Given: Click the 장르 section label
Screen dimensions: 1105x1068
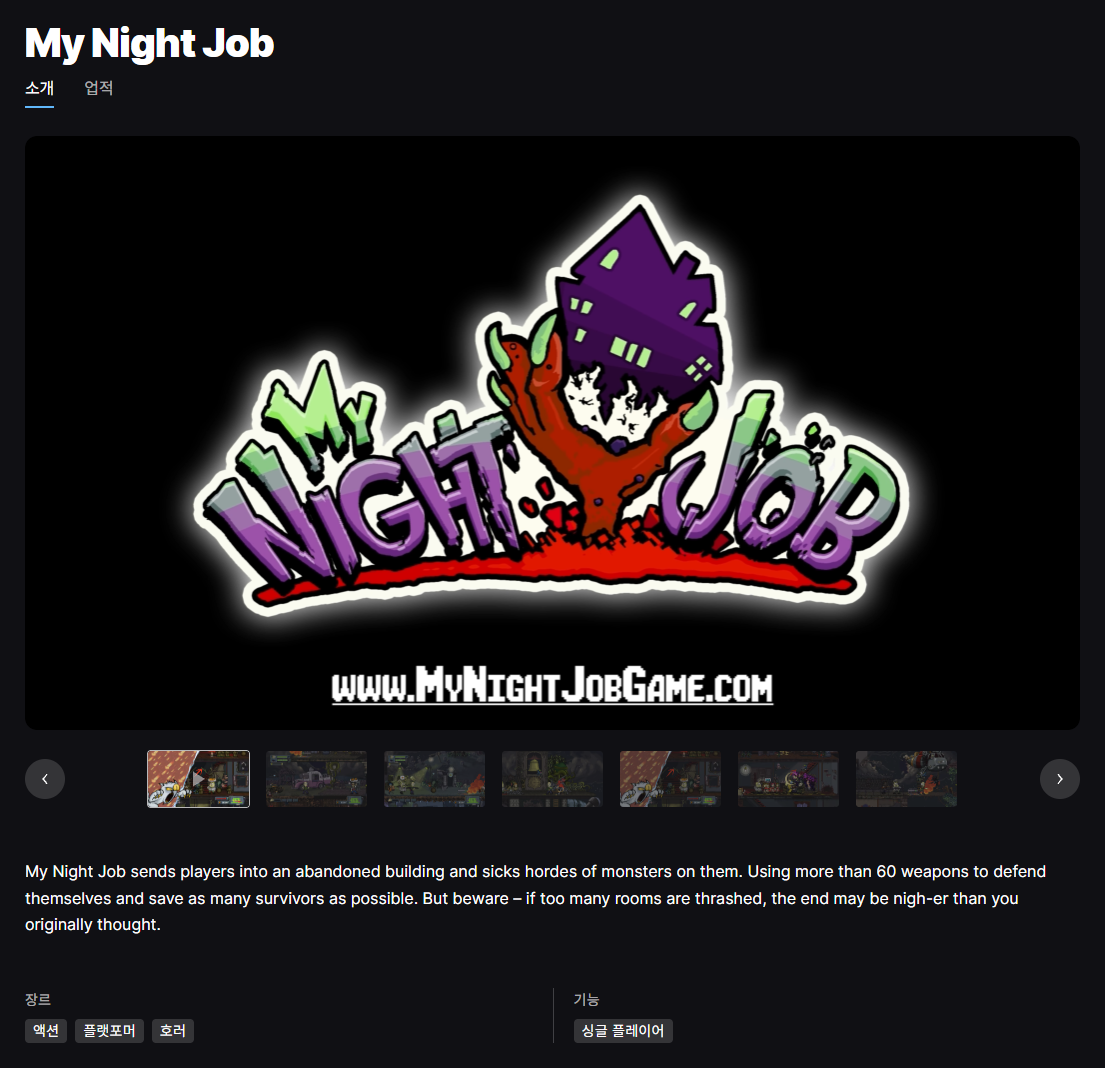Looking at the screenshot, I should click(38, 999).
